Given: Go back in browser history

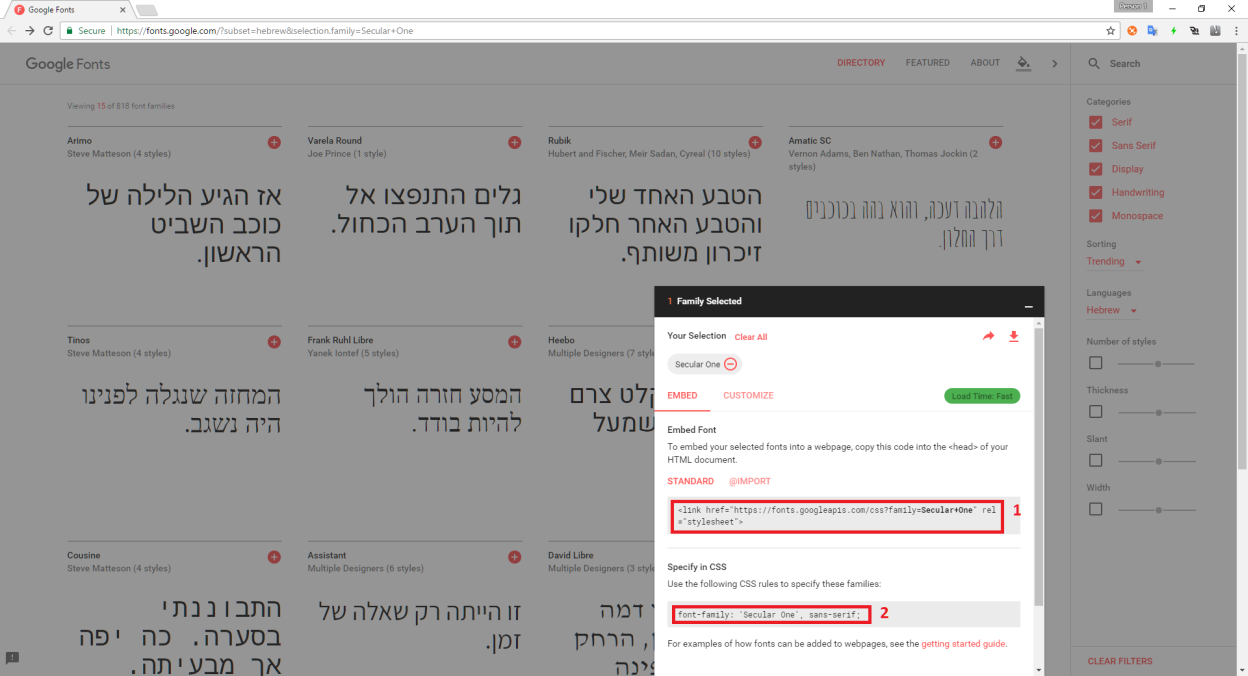Looking at the screenshot, I should click(11, 31).
